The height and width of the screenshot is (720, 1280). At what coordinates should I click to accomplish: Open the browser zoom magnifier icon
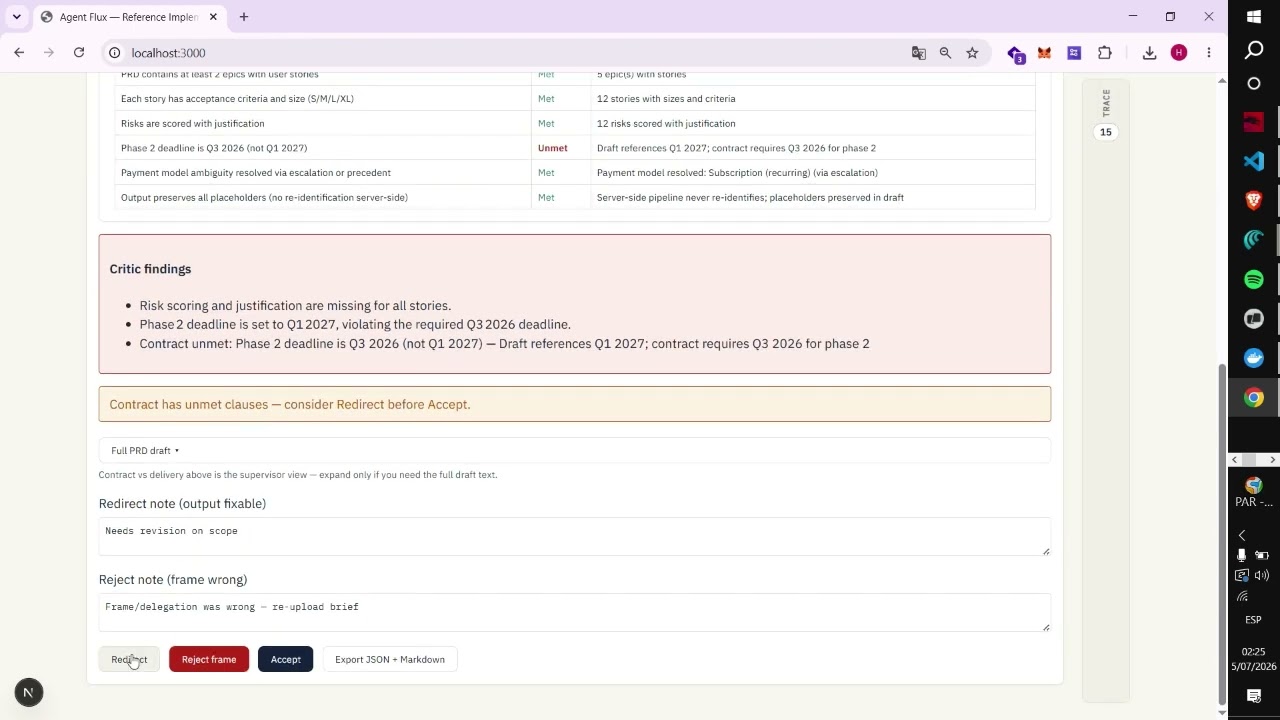point(945,53)
